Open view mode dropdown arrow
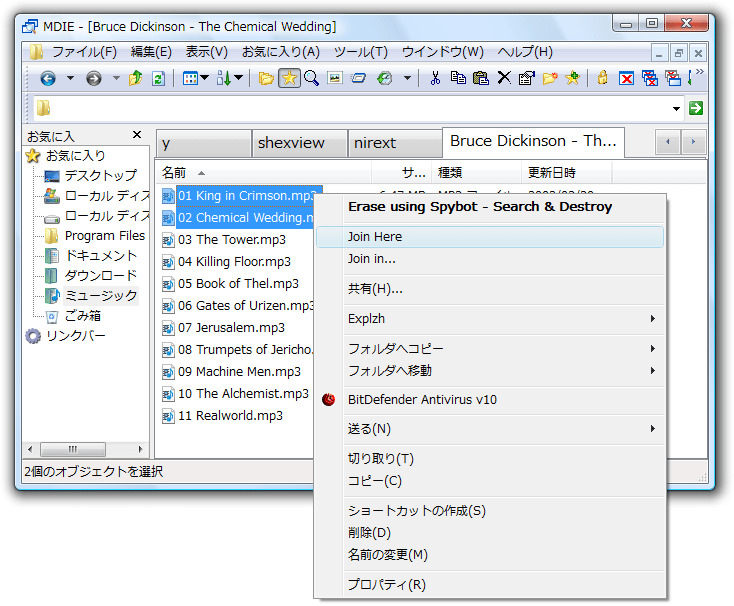This screenshot has height=606, width=734. pos(205,78)
